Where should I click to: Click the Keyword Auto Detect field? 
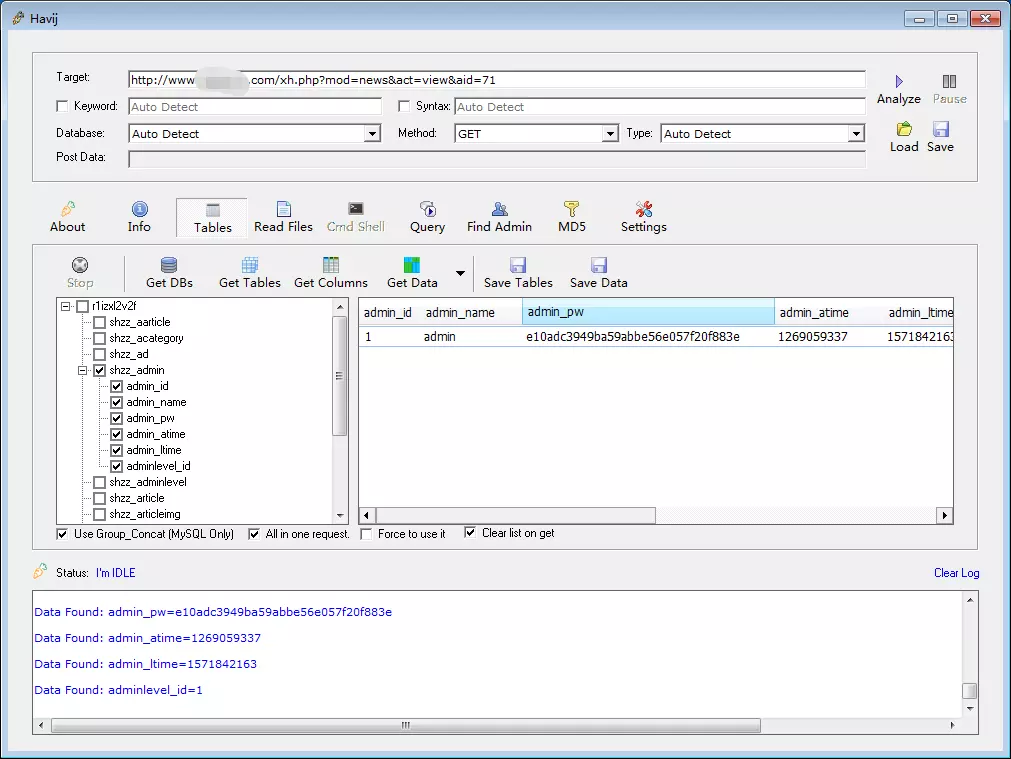255,106
